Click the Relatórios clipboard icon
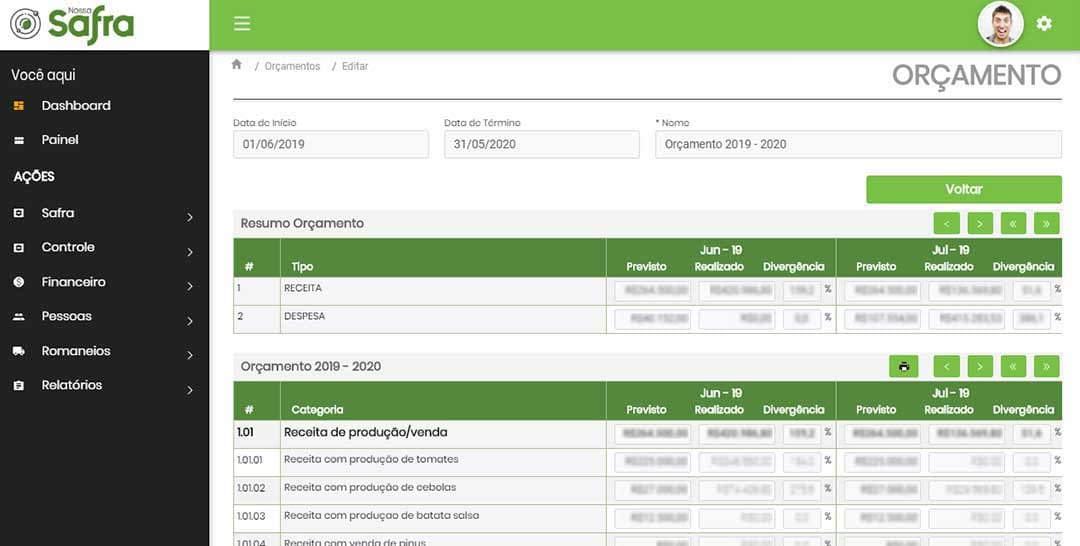Screen dimensions: 1080x546 (19, 386)
